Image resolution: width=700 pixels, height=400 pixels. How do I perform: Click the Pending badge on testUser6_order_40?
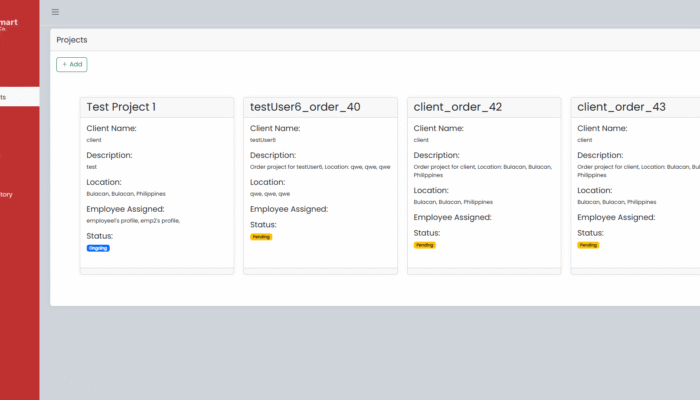261,237
